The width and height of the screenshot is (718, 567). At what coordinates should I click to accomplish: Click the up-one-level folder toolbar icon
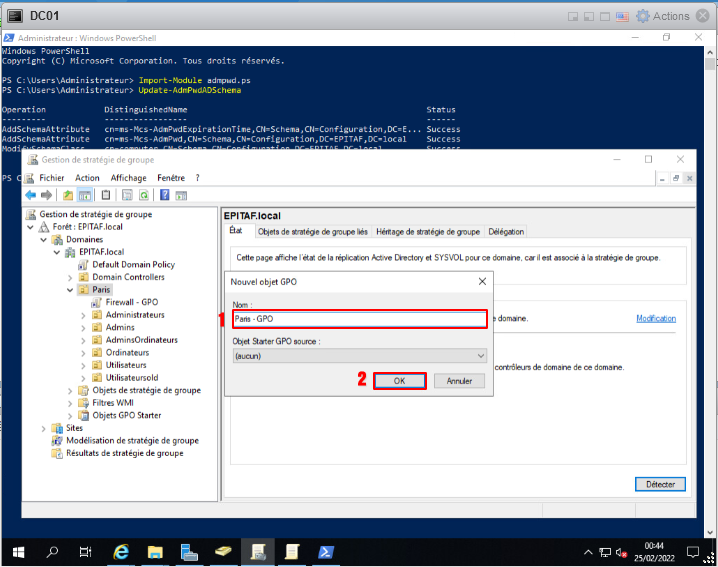tap(68, 195)
